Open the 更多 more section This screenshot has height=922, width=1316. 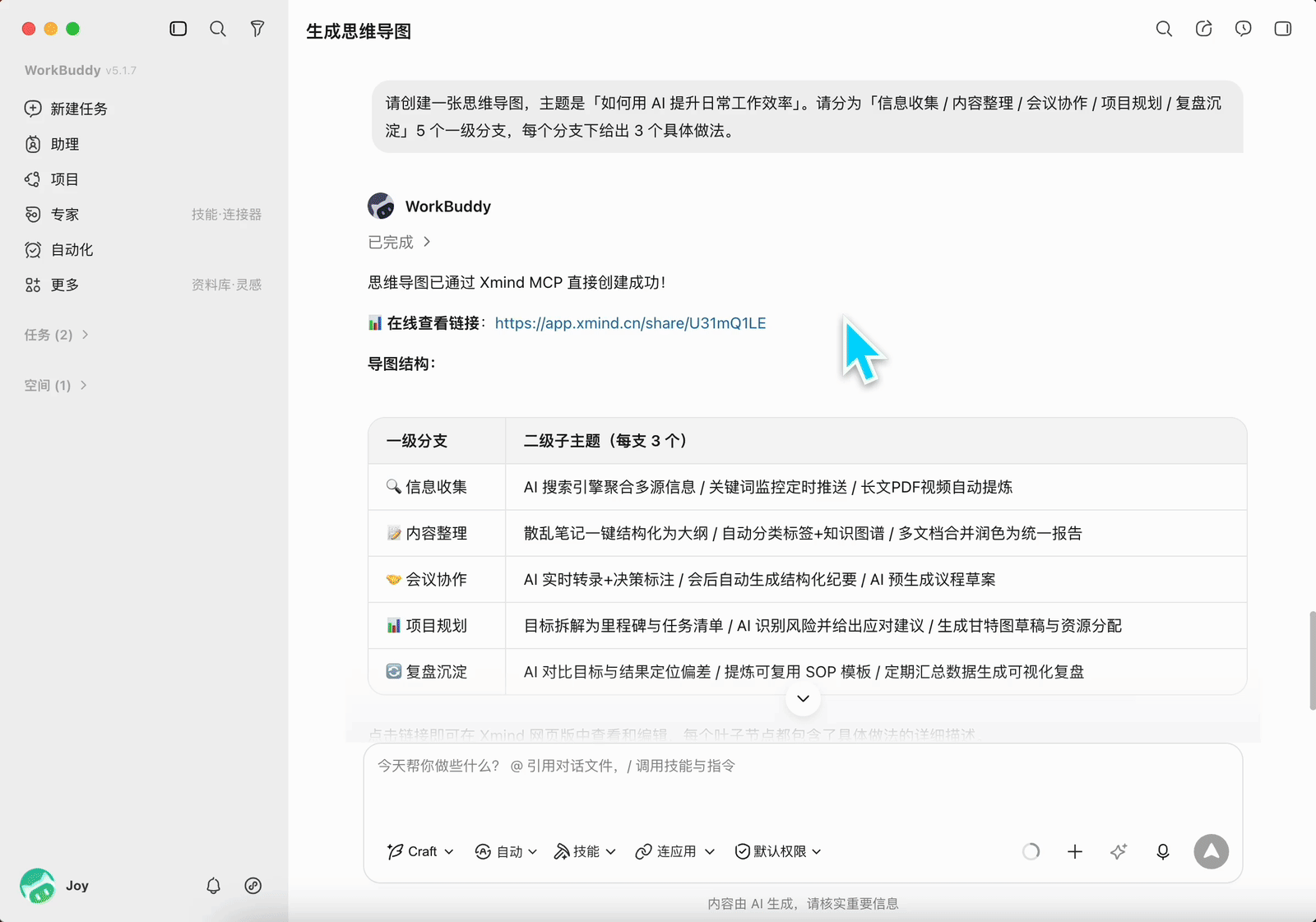point(53,285)
